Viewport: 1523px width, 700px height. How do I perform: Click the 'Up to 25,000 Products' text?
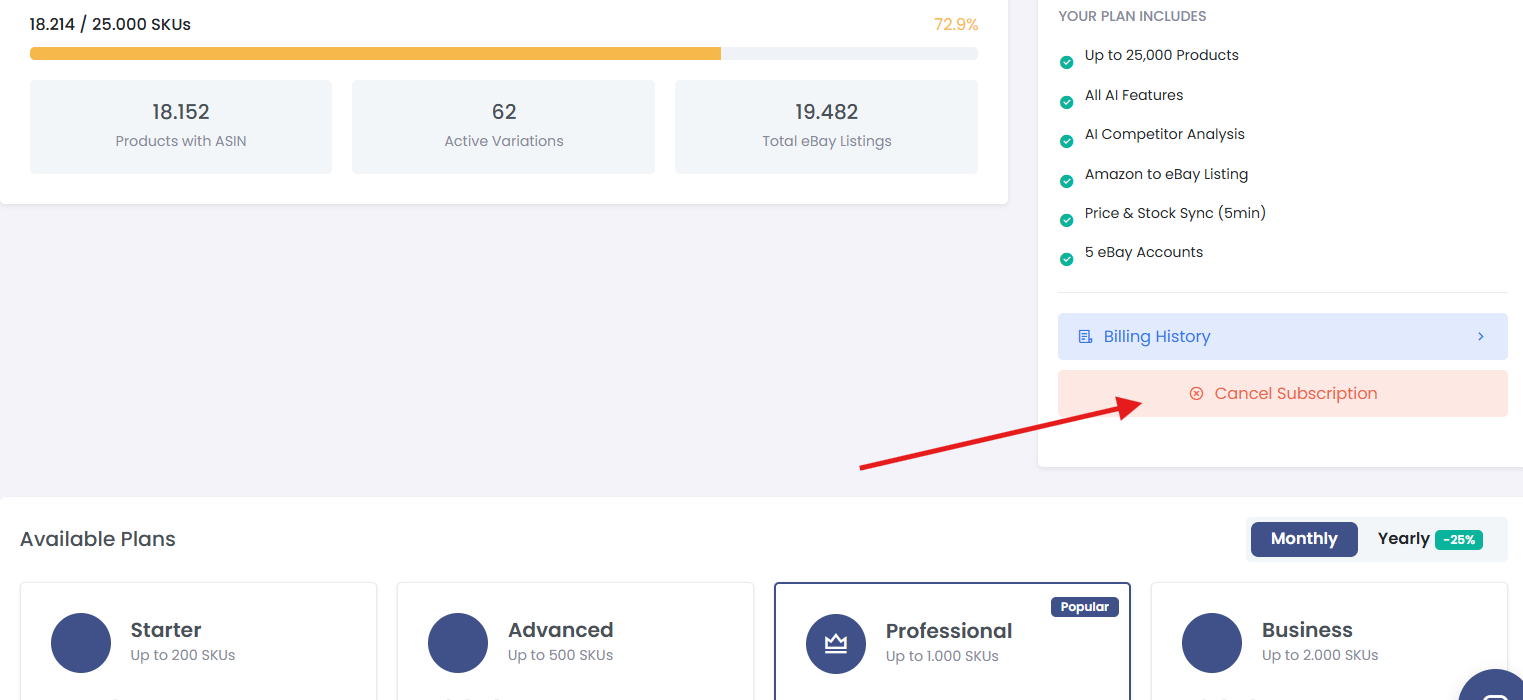pyautogui.click(x=1162, y=55)
